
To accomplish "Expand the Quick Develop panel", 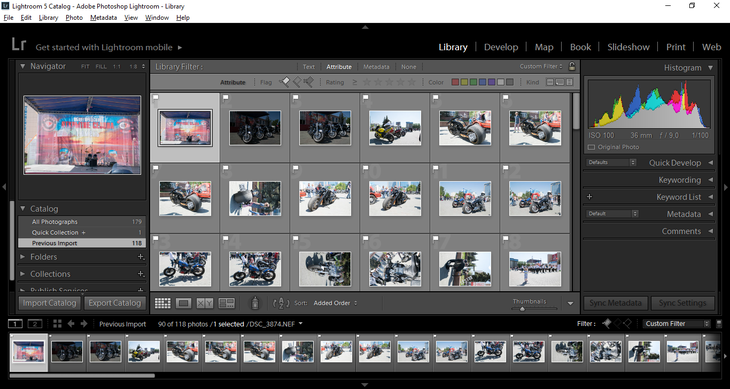I will 710,163.
